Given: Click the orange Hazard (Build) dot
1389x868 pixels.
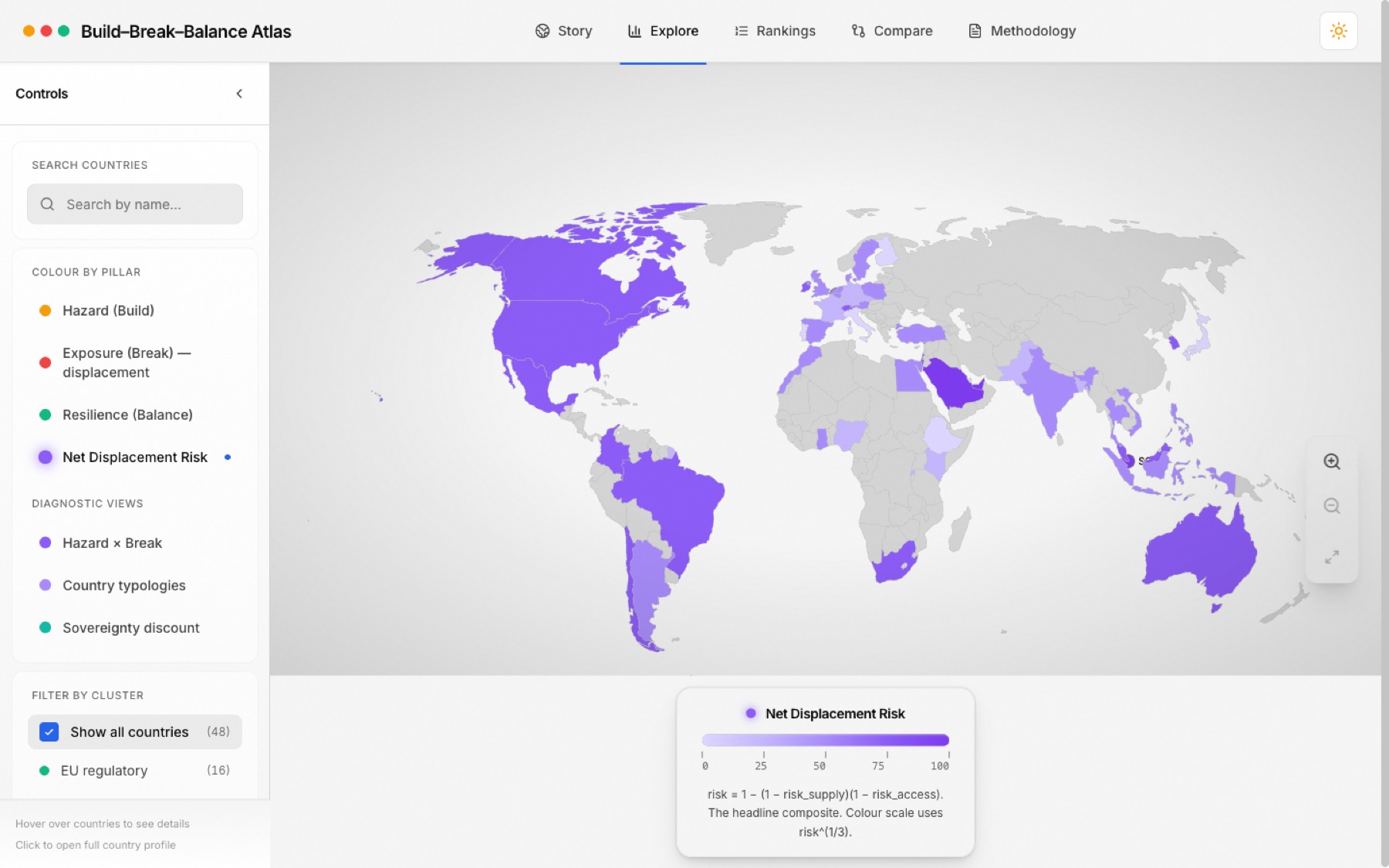Looking at the screenshot, I should (x=46, y=310).
